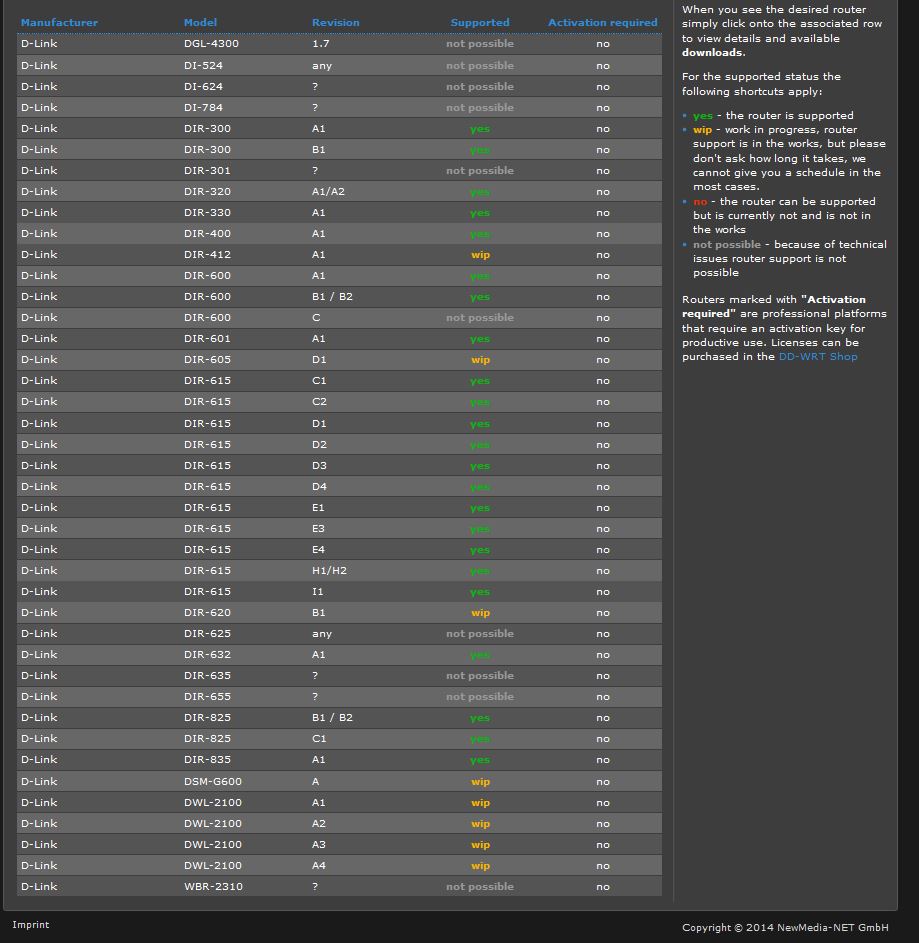Click DIR-615 in the C1 revision row
Image resolution: width=919 pixels, height=943 pixels.
point(207,381)
